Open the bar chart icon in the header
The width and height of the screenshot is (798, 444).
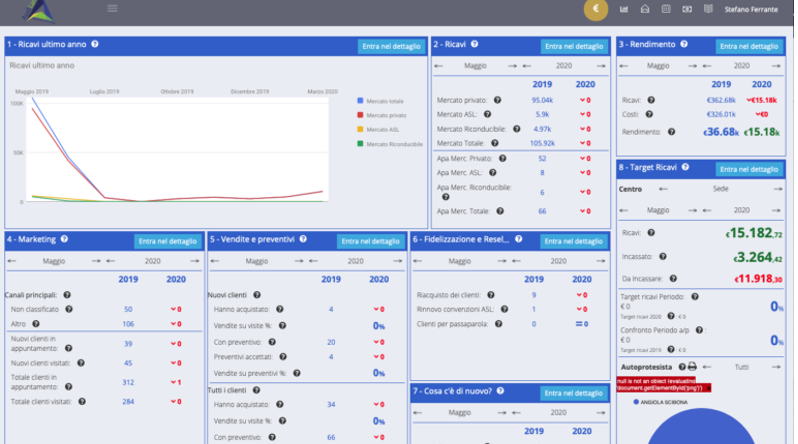[x=624, y=9]
